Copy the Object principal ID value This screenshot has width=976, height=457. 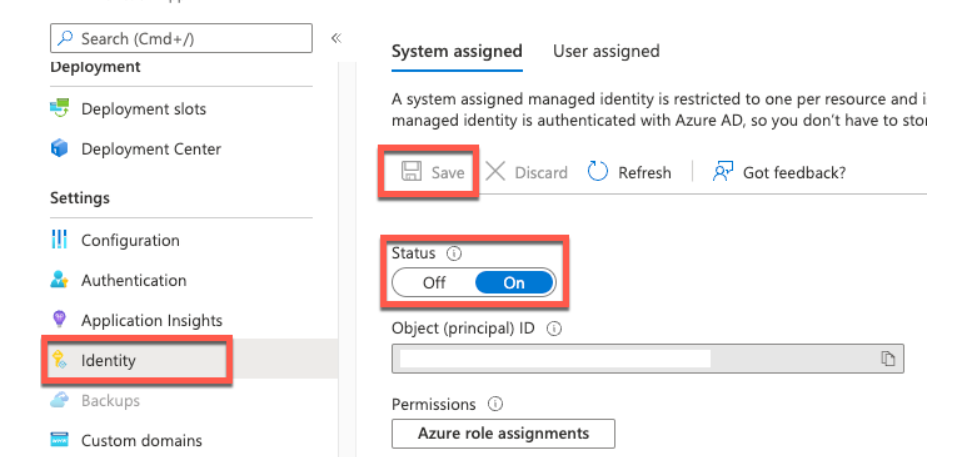click(x=888, y=359)
